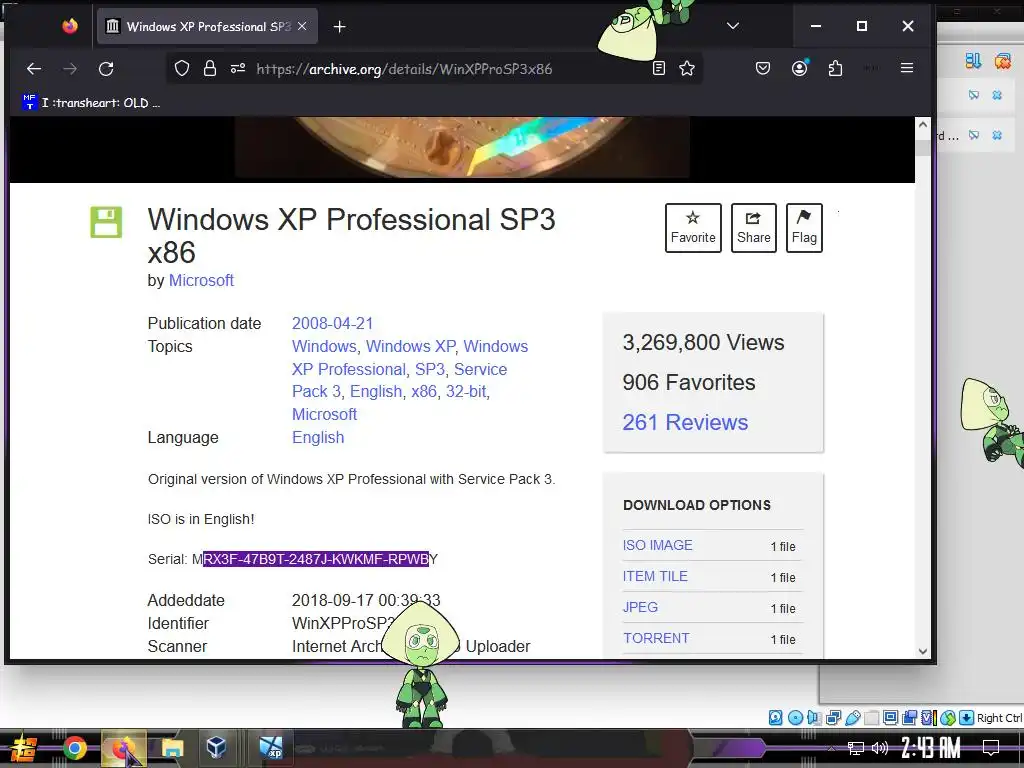Screen dimensions: 1024x768
Task: Open site permissions icon in address bar
Action: (x=238, y=69)
